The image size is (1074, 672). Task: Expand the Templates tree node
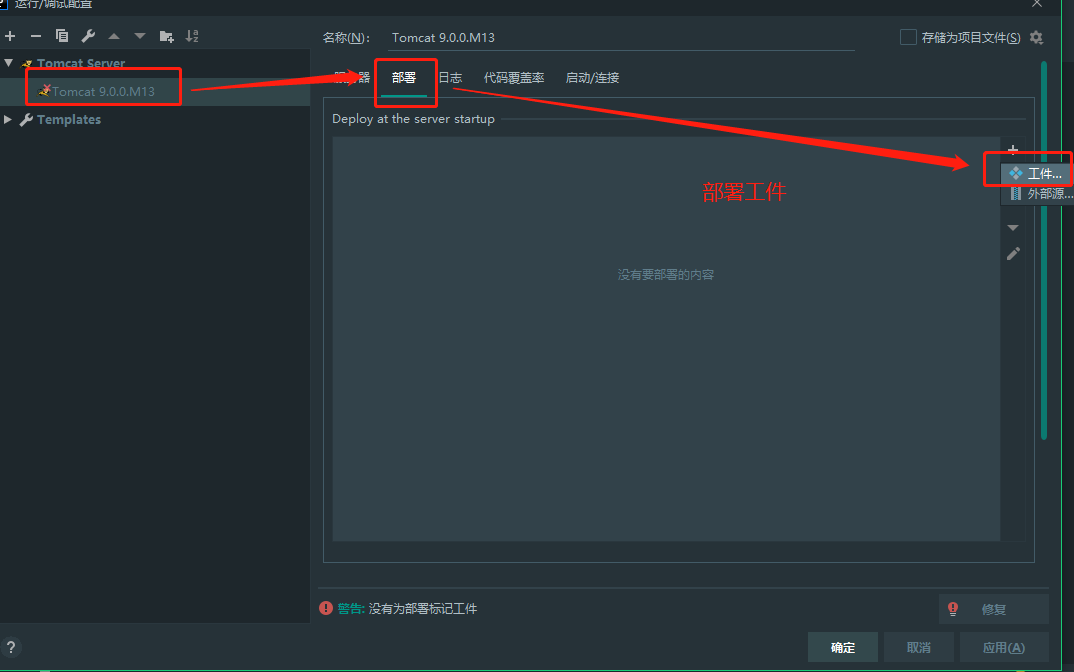coord(8,119)
